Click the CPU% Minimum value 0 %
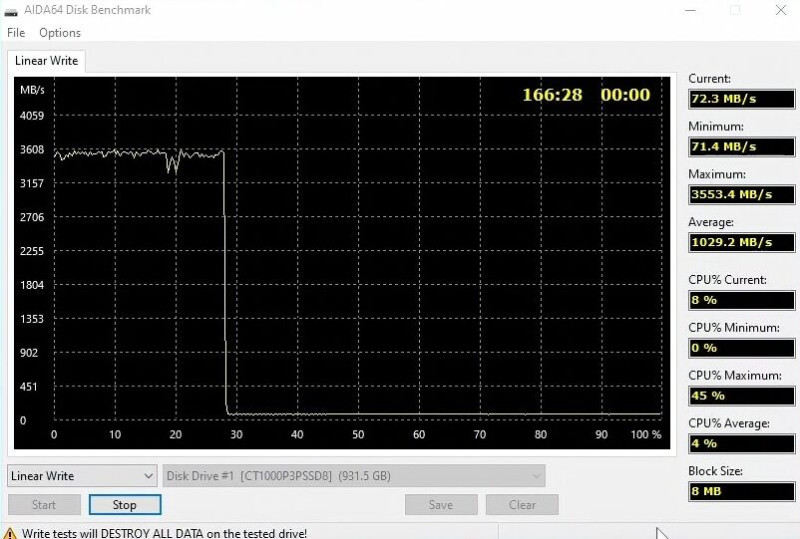This screenshot has width=800, height=539. tap(741, 348)
